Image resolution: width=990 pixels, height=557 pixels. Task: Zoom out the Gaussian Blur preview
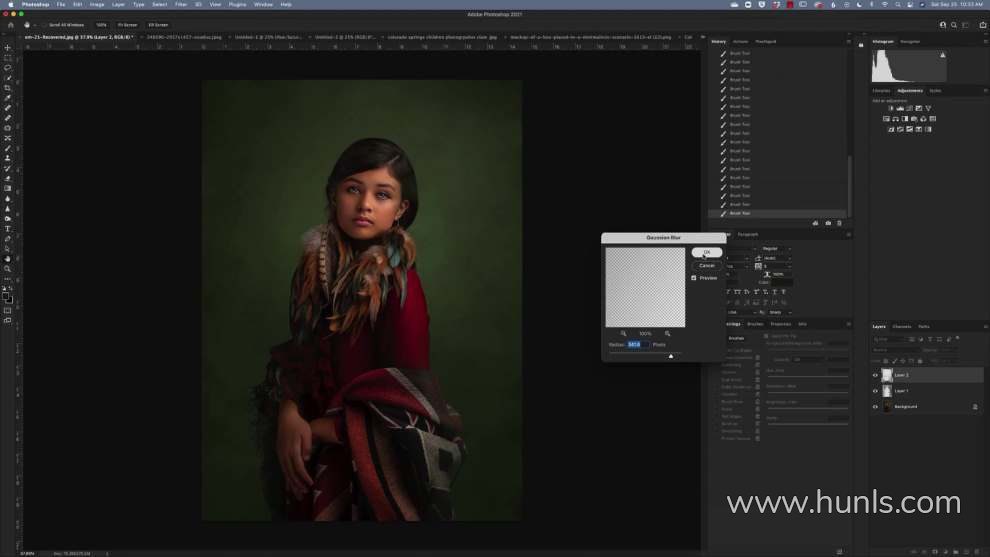[x=623, y=333]
